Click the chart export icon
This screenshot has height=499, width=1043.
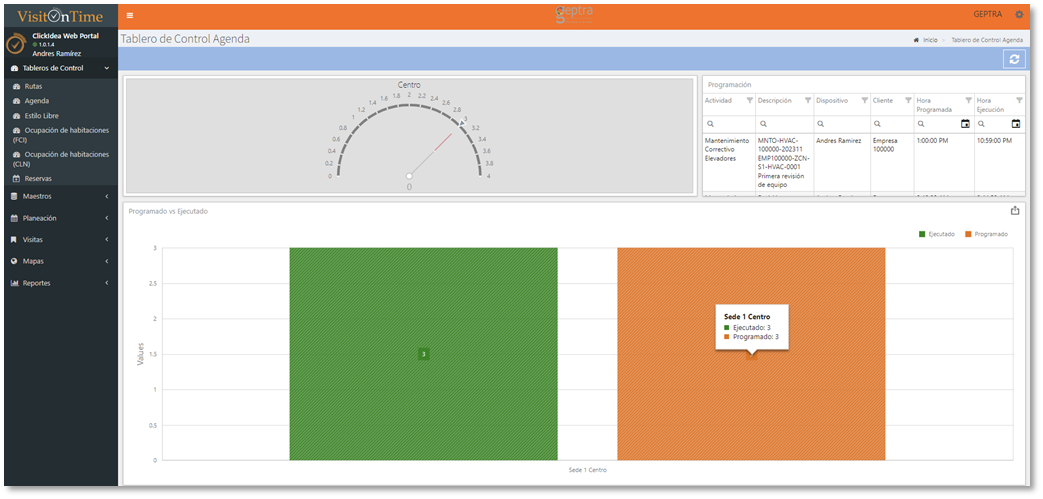pos(1015,211)
